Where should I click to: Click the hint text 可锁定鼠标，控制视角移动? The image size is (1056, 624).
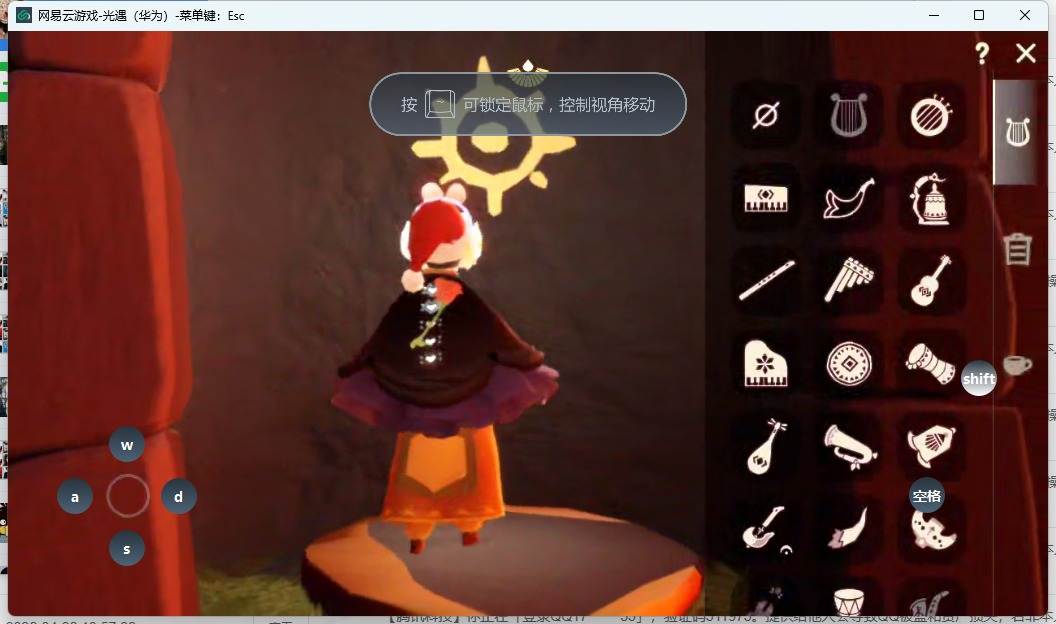(x=559, y=105)
